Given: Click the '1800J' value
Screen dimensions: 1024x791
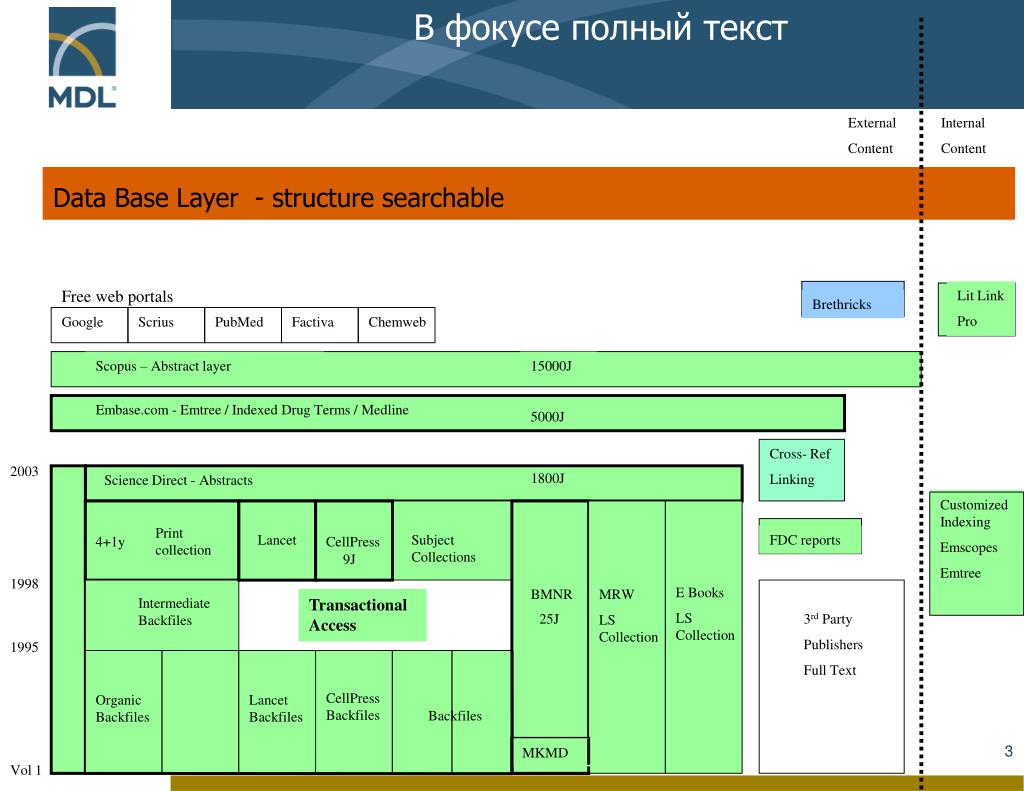Looking at the screenshot, I should (547, 479).
